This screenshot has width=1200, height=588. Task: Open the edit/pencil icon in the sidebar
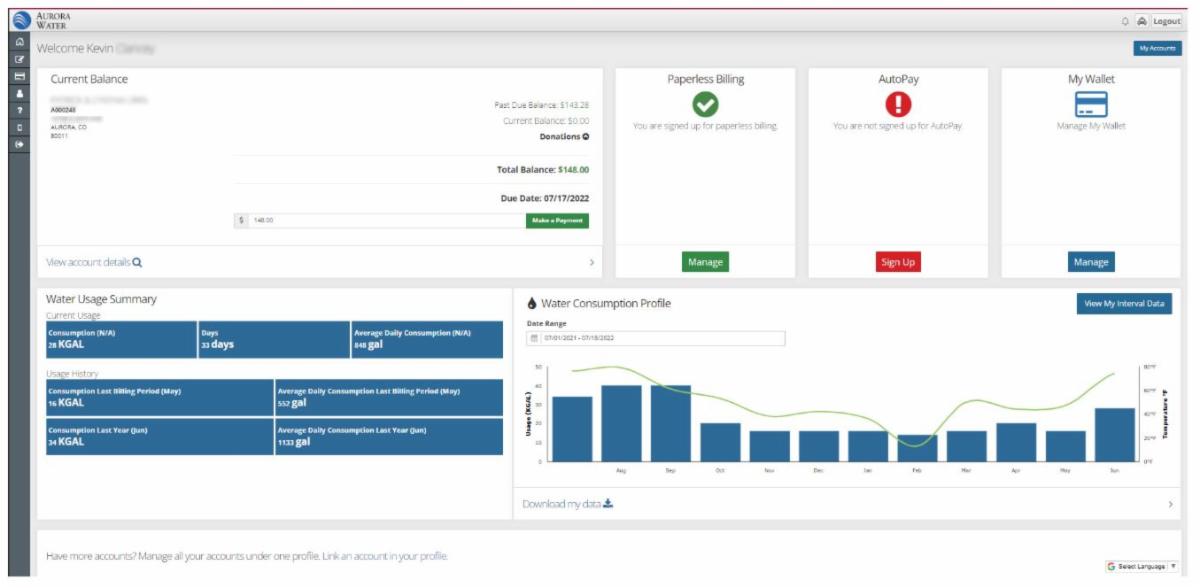click(18, 59)
